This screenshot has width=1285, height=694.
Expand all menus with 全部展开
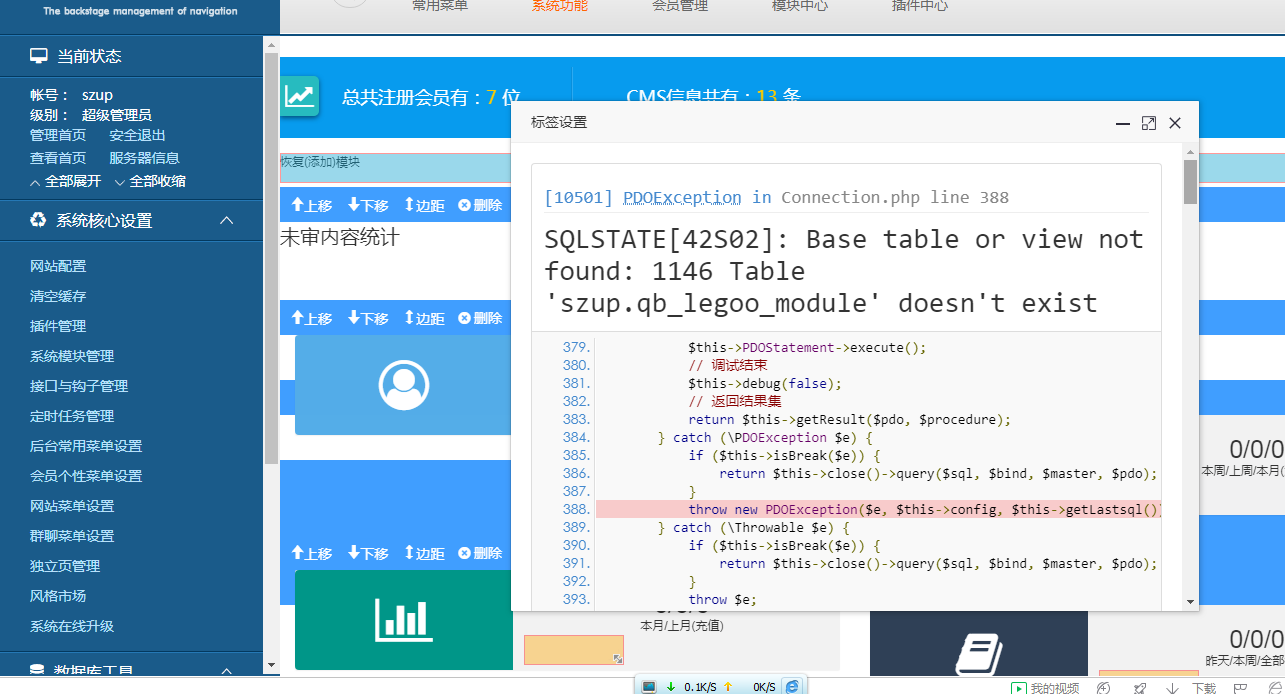coord(66,181)
